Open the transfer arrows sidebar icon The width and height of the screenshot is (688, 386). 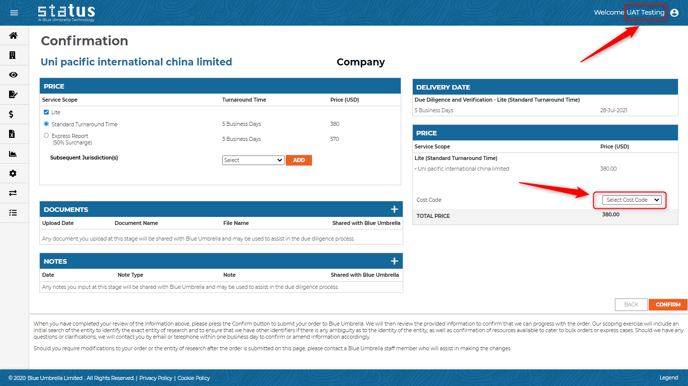(x=13, y=193)
